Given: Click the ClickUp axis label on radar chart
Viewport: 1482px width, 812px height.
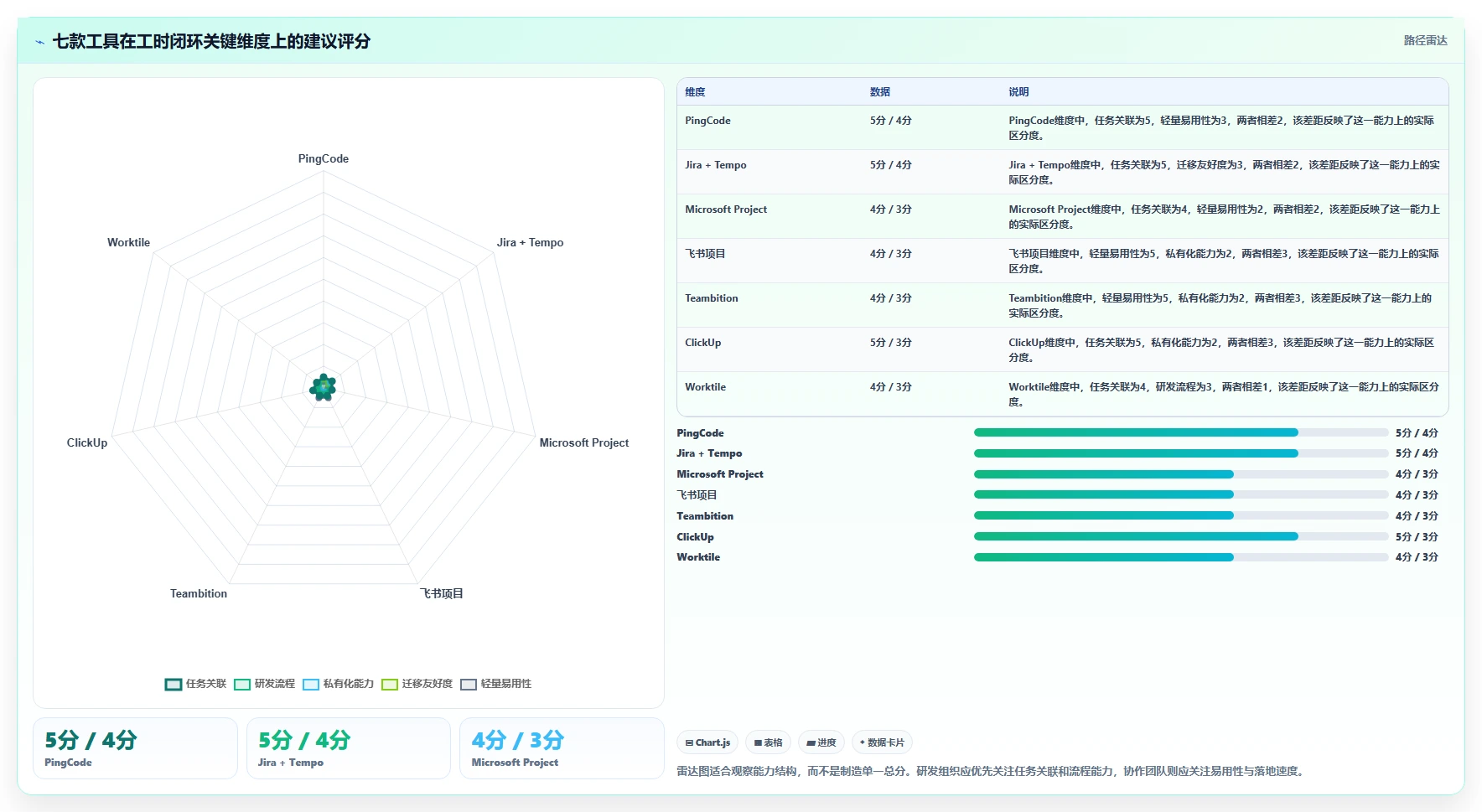Looking at the screenshot, I should pyautogui.click(x=87, y=442).
